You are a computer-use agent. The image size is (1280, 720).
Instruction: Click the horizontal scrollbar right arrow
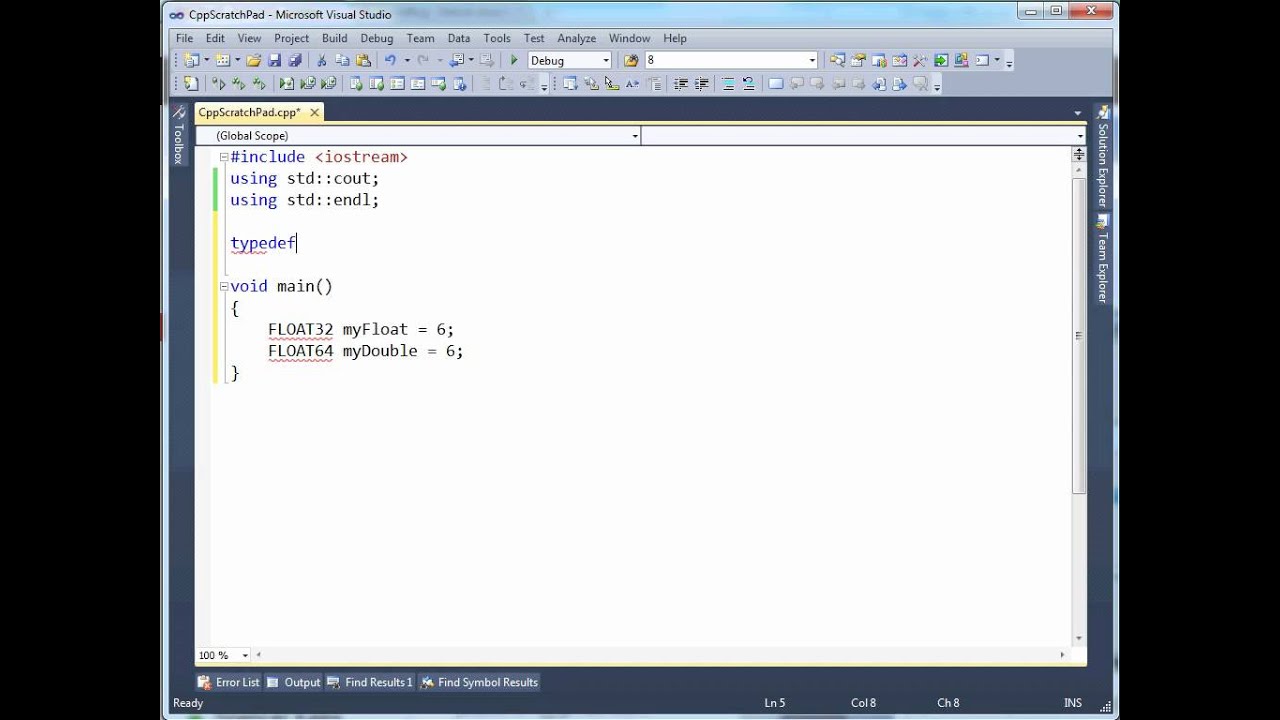click(1062, 656)
